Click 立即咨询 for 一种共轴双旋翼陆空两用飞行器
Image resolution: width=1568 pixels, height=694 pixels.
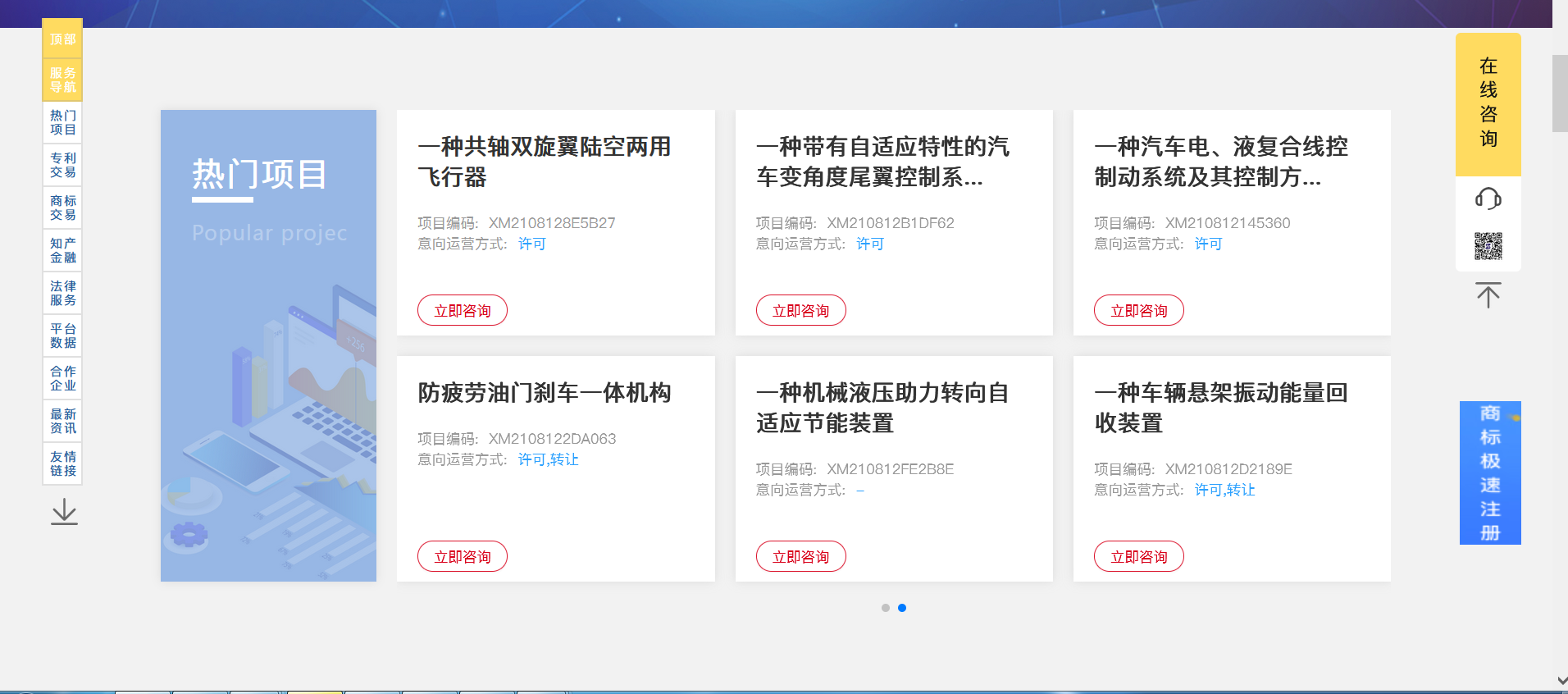click(x=463, y=310)
